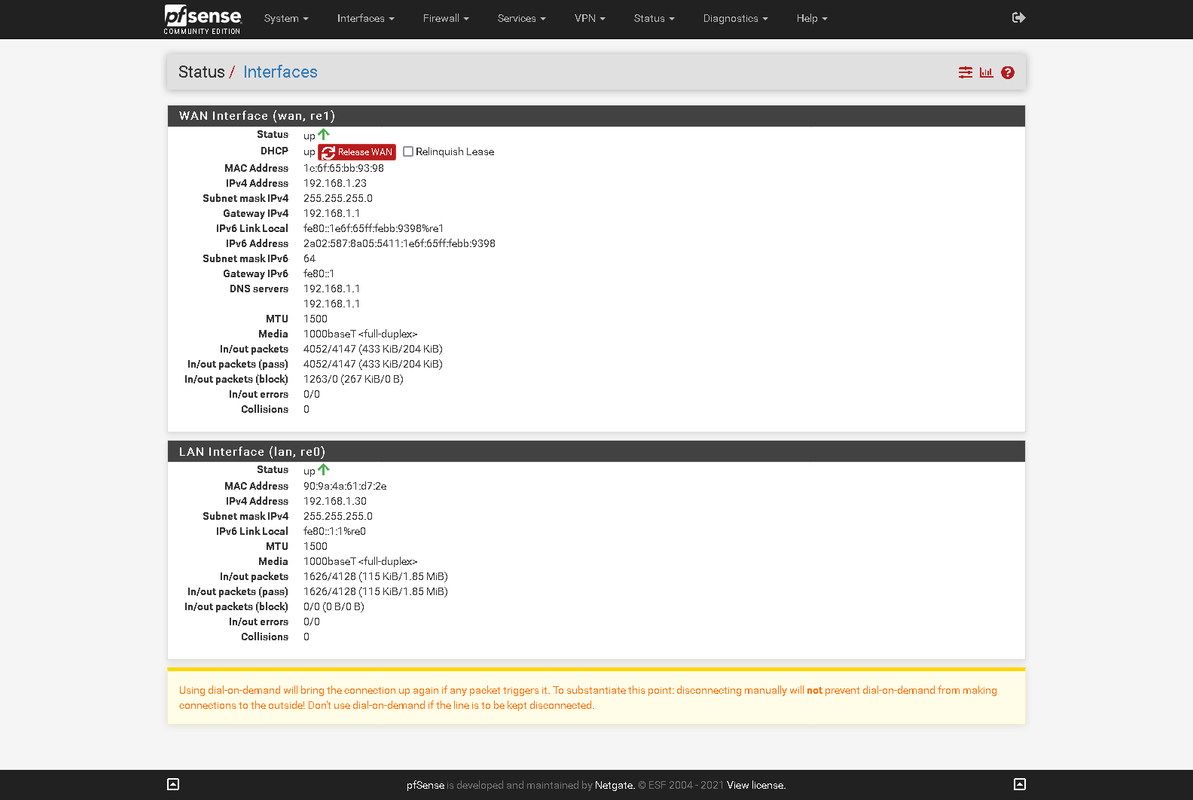Select Gateway IPv6 value fe80::1
The width and height of the screenshot is (1193, 800).
pos(319,273)
